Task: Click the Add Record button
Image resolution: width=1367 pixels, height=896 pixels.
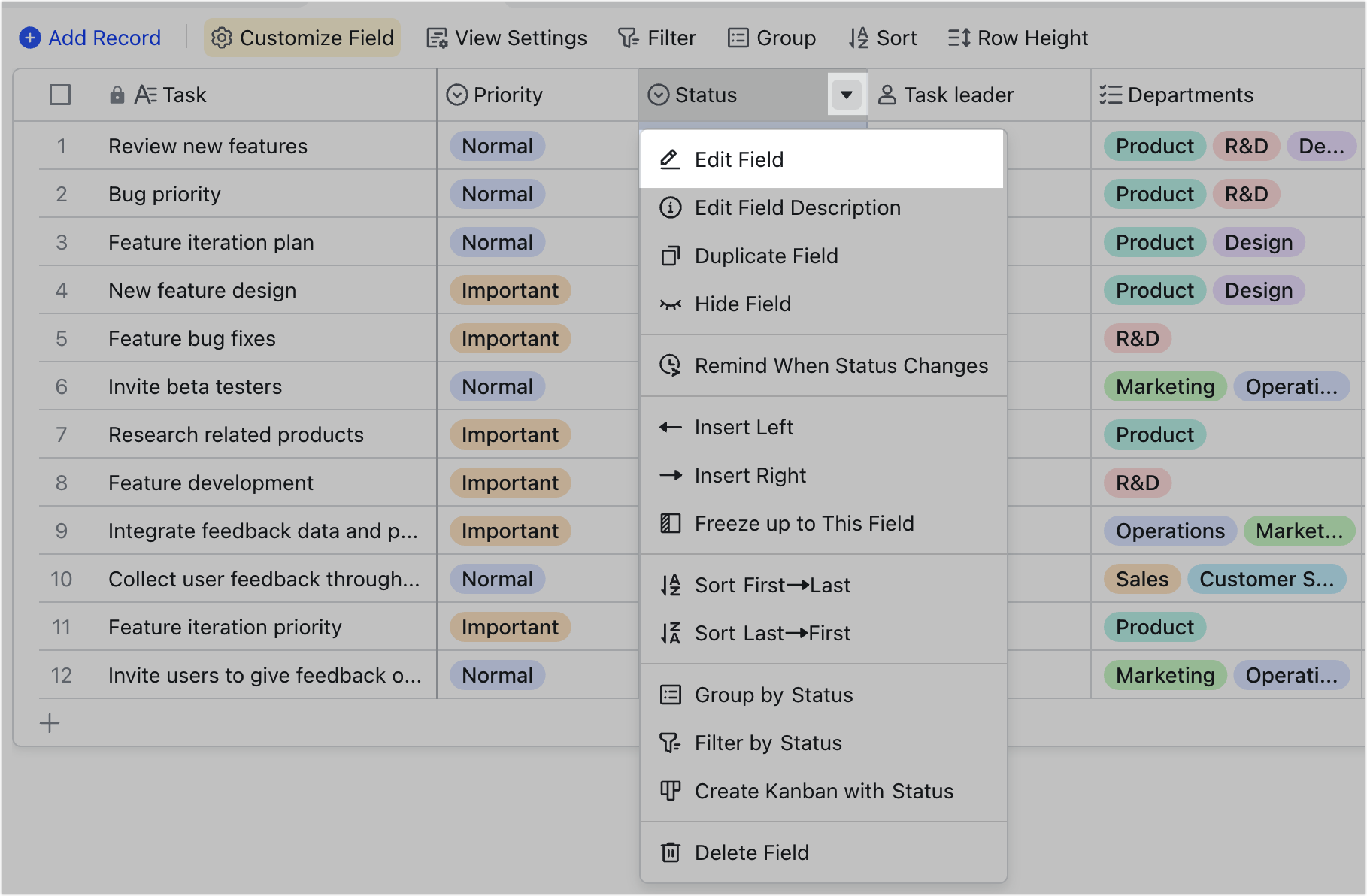Action: [89, 38]
